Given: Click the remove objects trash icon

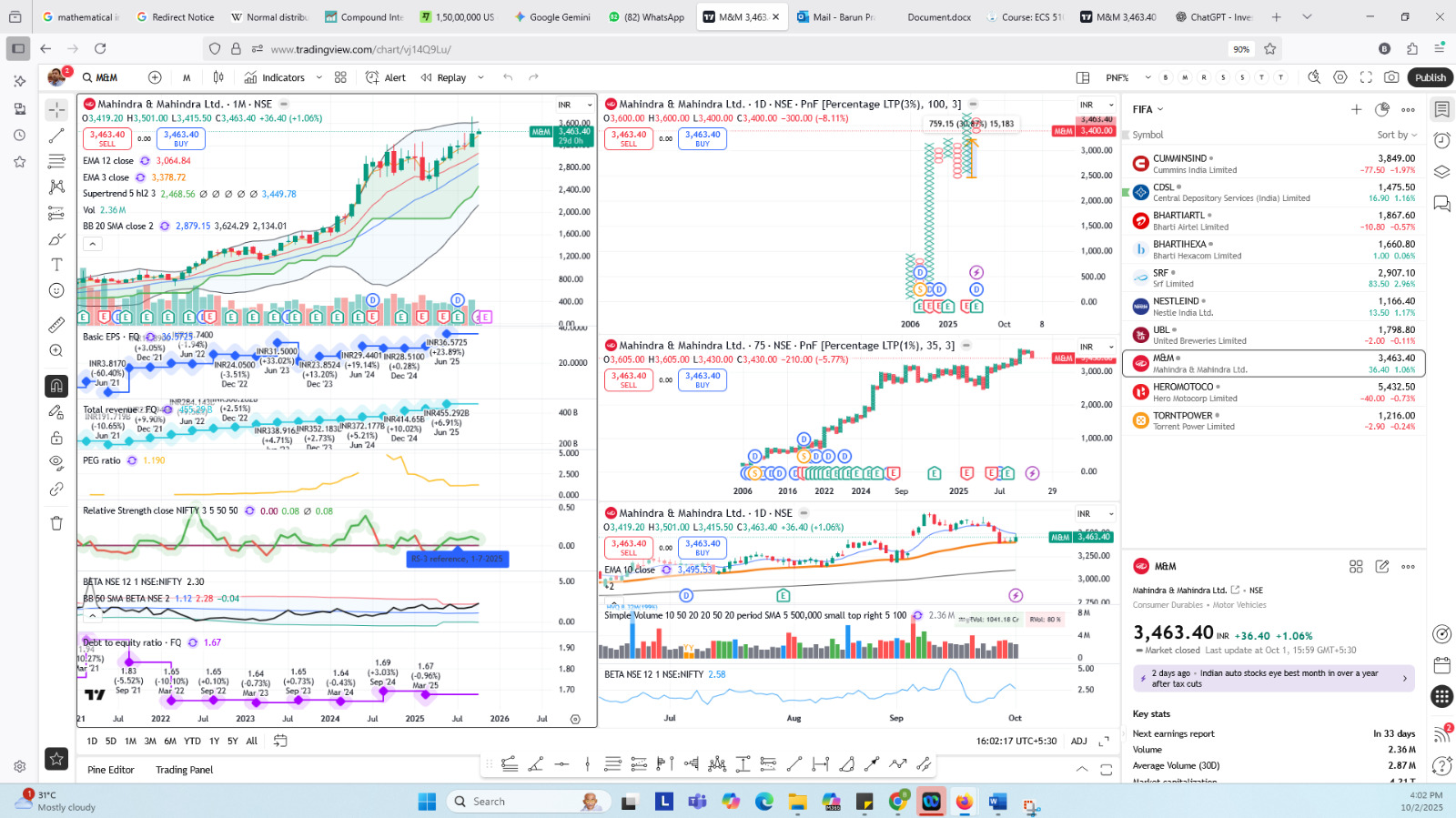Looking at the screenshot, I should point(56,523).
